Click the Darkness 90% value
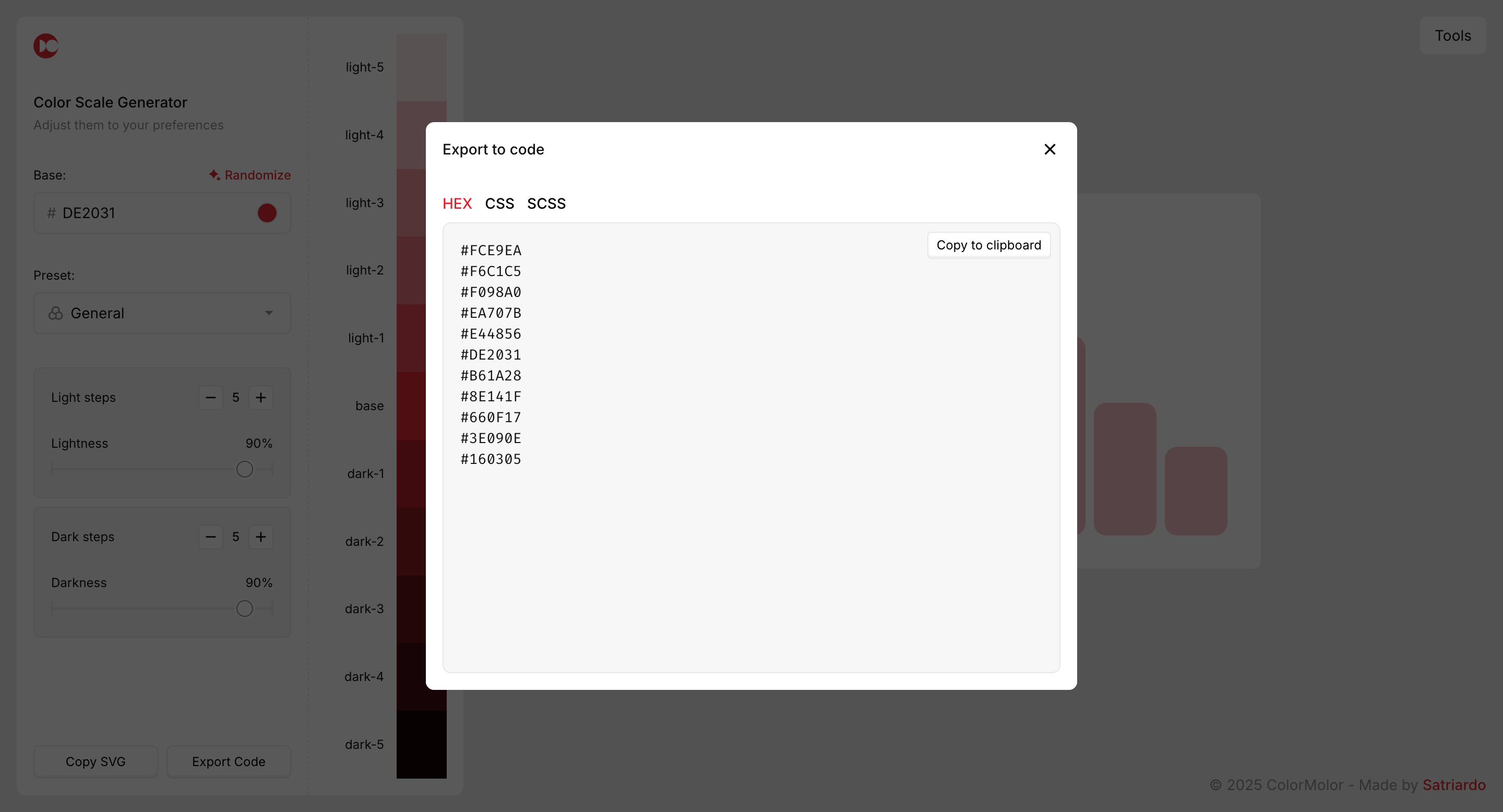 click(258, 583)
